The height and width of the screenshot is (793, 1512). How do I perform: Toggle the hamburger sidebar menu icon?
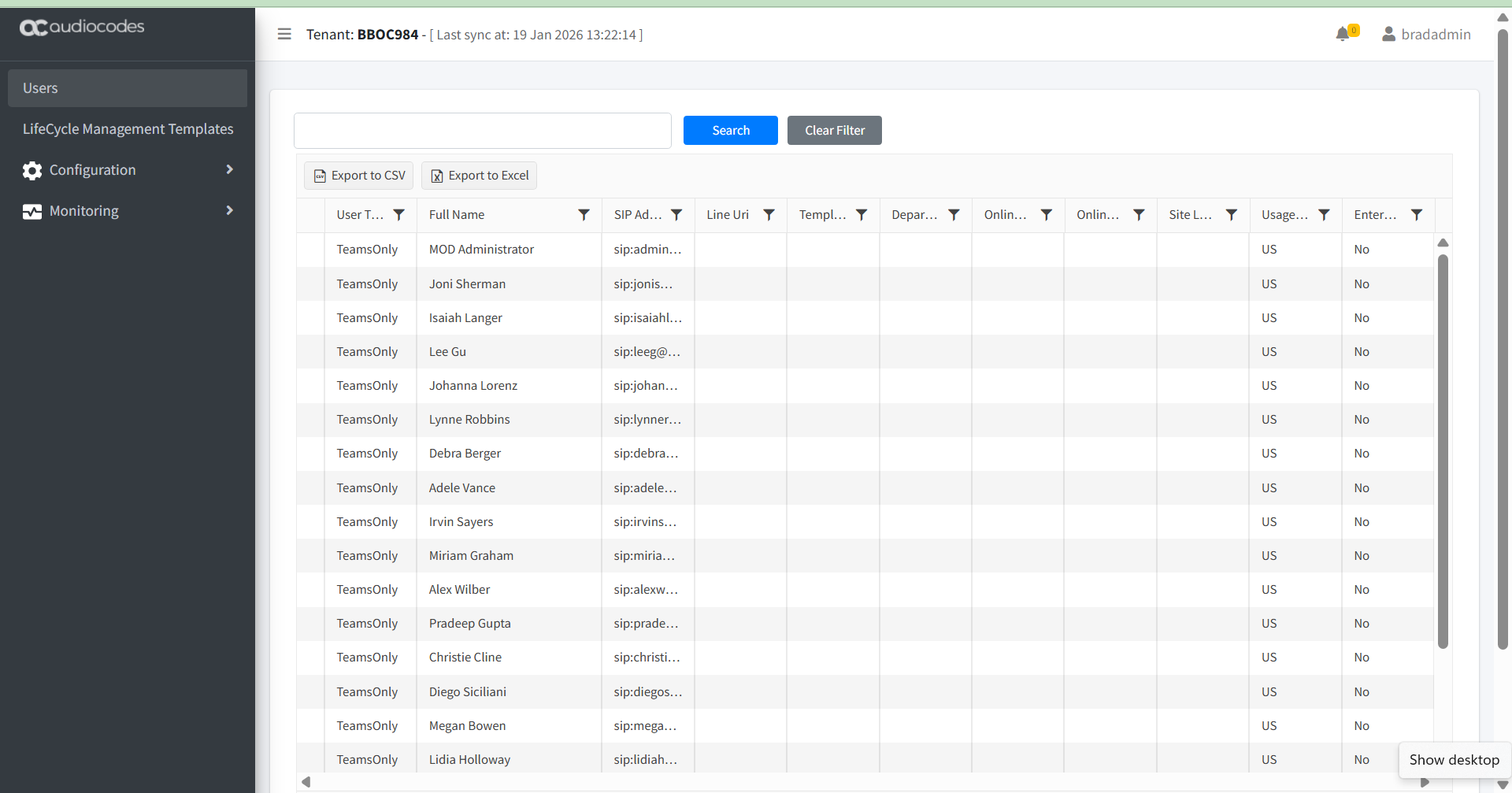tap(284, 34)
